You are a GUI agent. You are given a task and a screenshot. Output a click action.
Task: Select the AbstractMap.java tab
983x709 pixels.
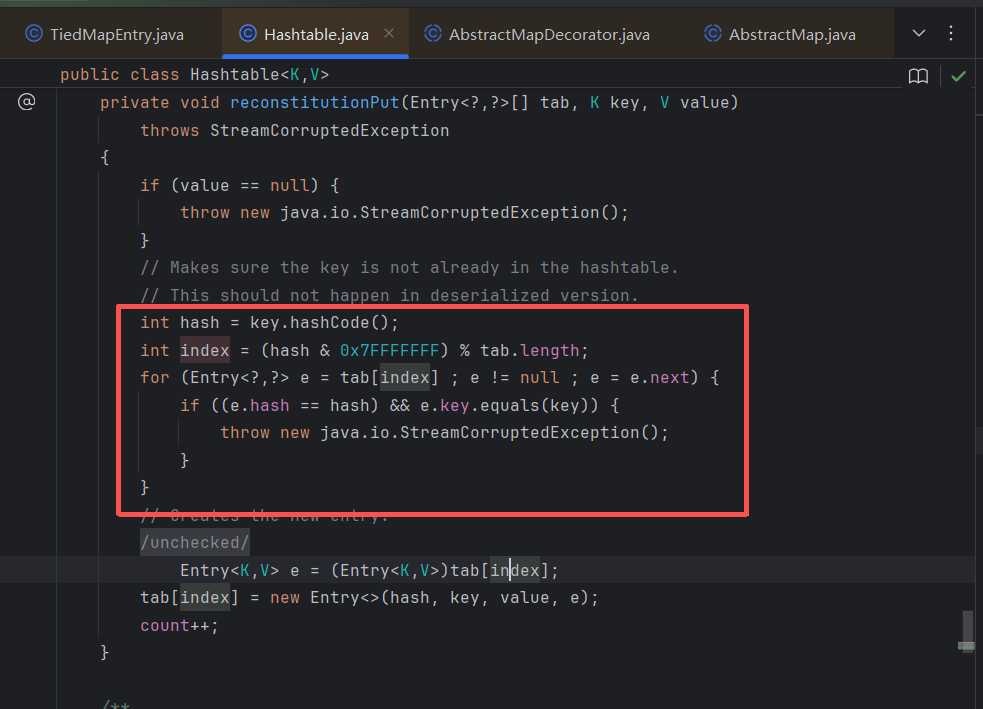pyautogui.click(x=792, y=34)
